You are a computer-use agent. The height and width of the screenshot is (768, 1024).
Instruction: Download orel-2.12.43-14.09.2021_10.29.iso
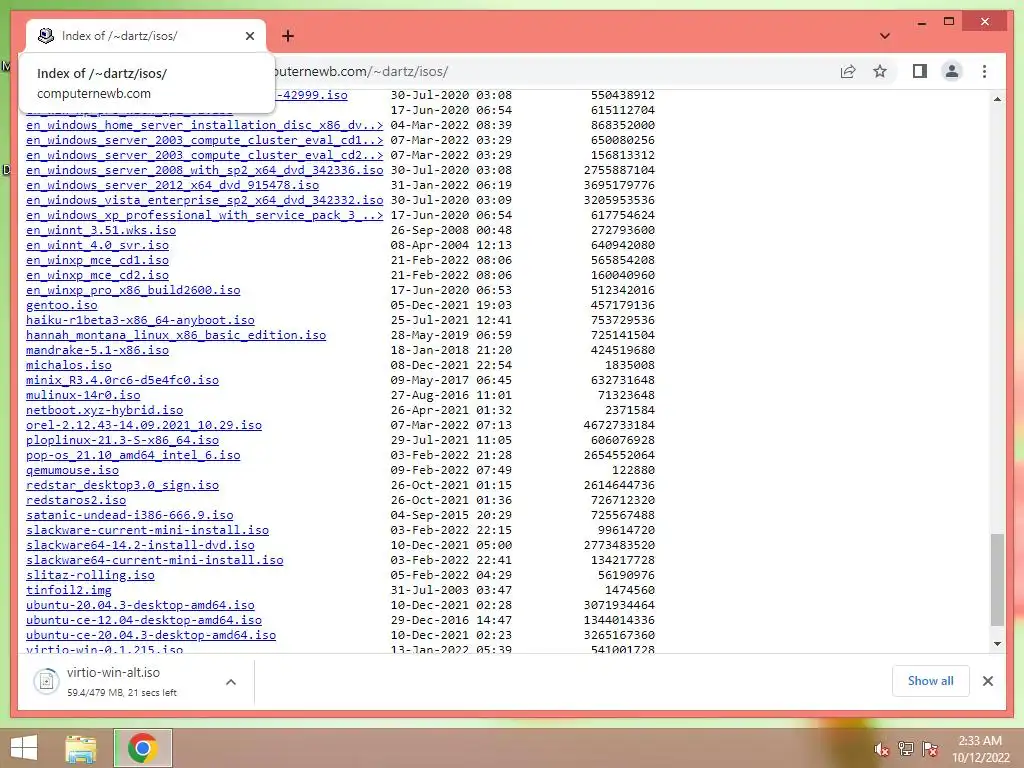pos(144,425)
